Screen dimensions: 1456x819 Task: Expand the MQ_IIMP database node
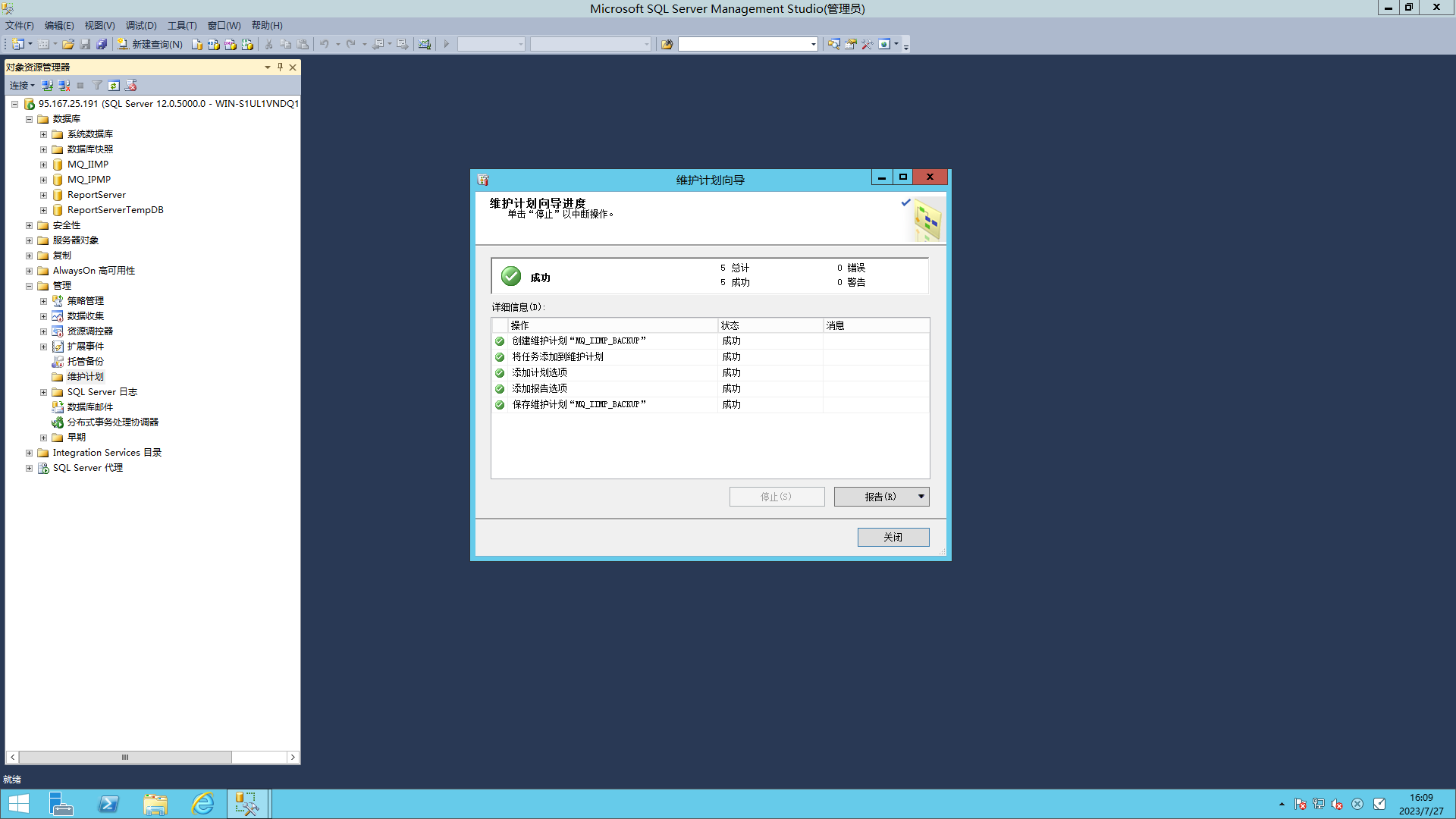click(x=43, y=165)
